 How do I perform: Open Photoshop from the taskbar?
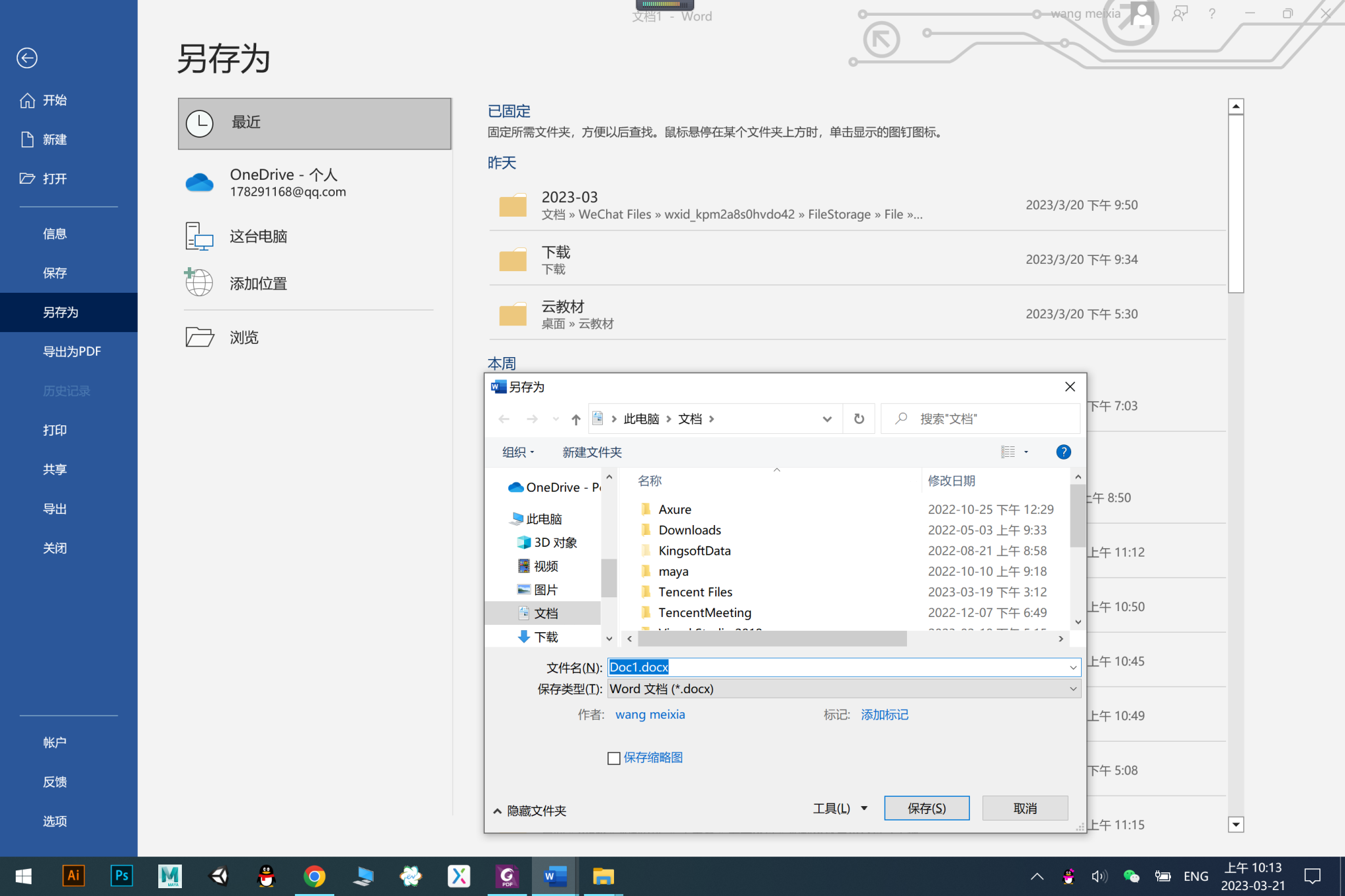(x=121, y=876)
